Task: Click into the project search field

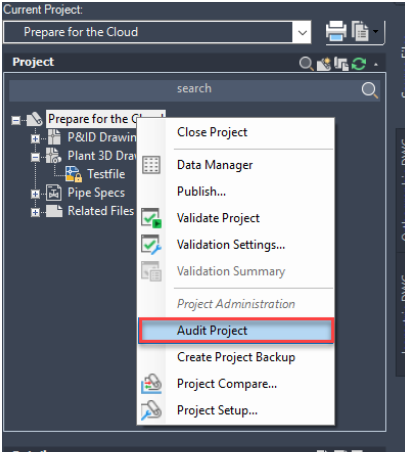Action: [x=194, y=90]
